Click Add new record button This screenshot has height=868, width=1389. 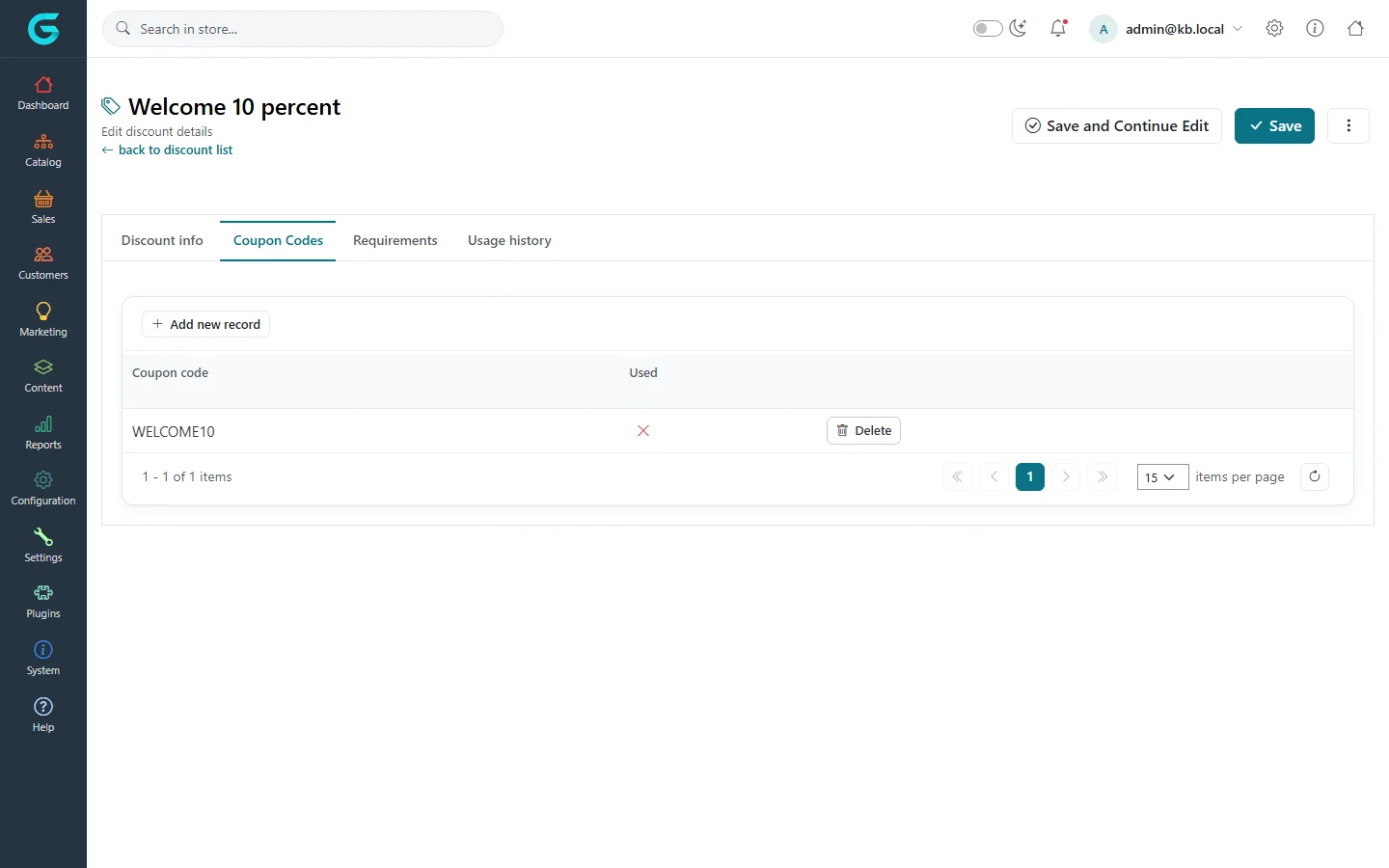pyautogui.click(x=205, y=324)
